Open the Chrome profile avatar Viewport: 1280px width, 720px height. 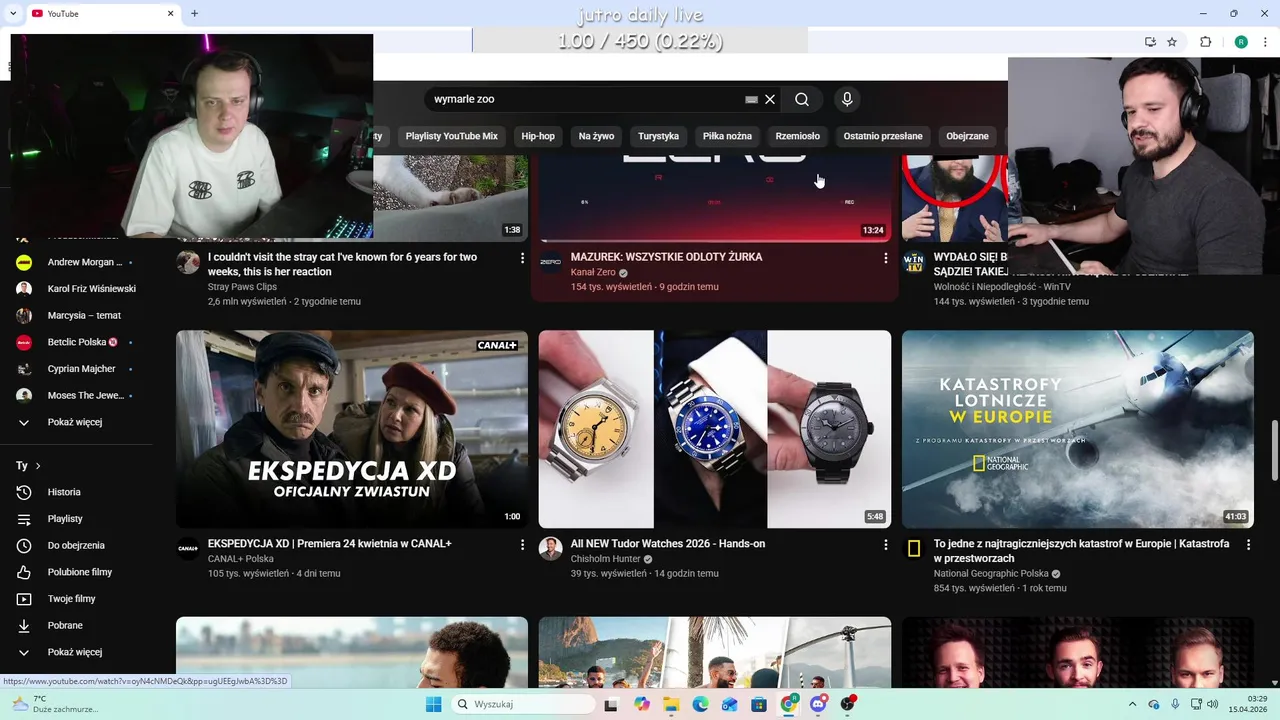pyautogui.click(x=1241, y=42)
